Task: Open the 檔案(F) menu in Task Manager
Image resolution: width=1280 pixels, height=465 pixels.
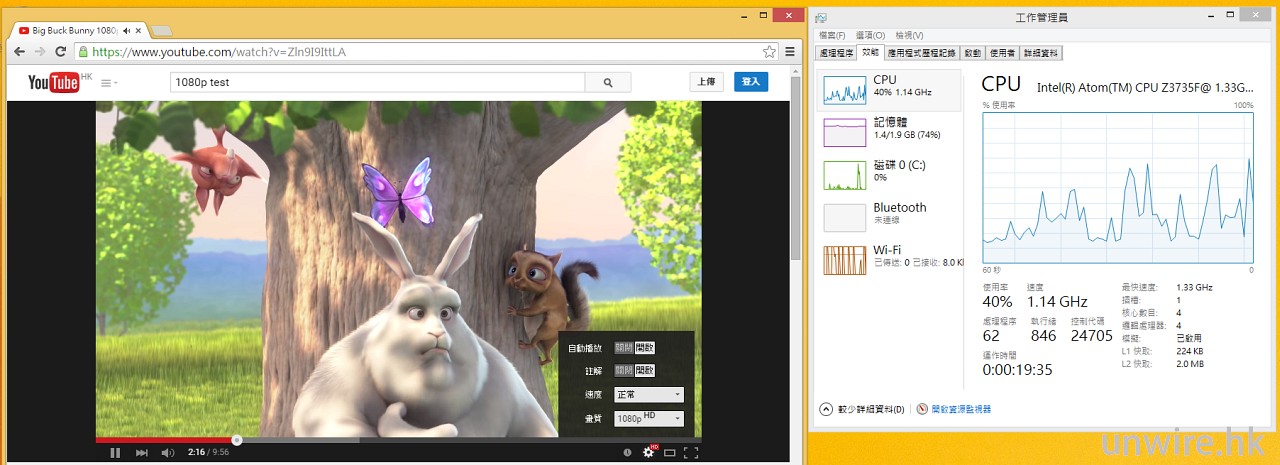Action: coord(832,35)
